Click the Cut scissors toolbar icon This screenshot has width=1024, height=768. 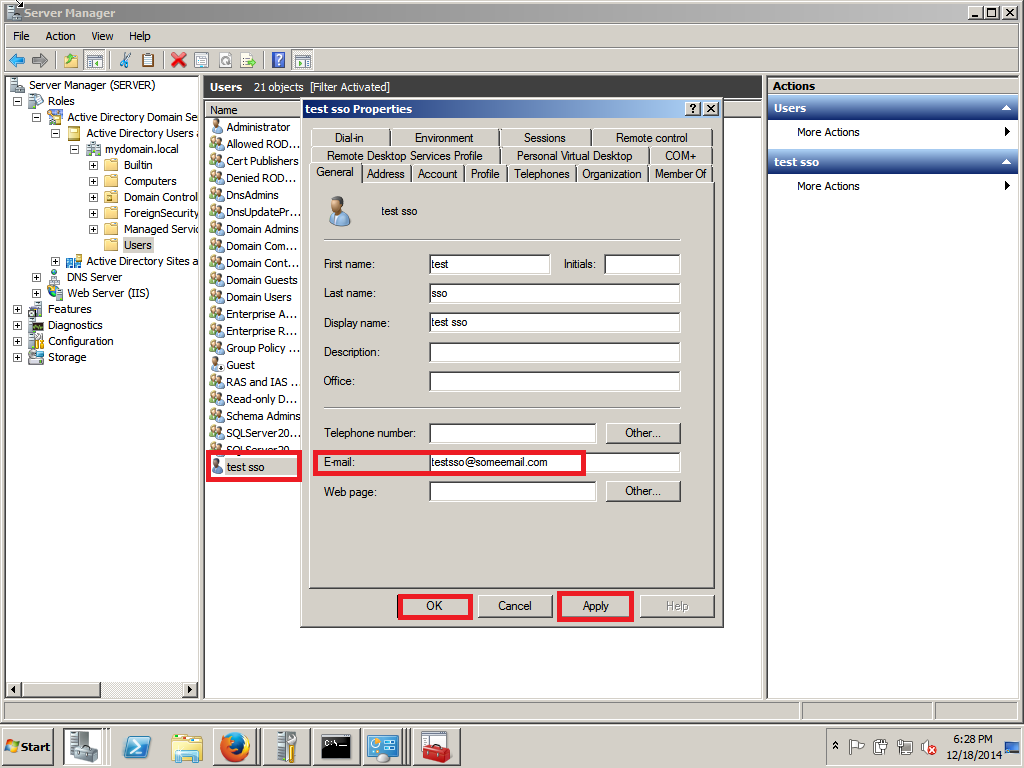(123, 60)
